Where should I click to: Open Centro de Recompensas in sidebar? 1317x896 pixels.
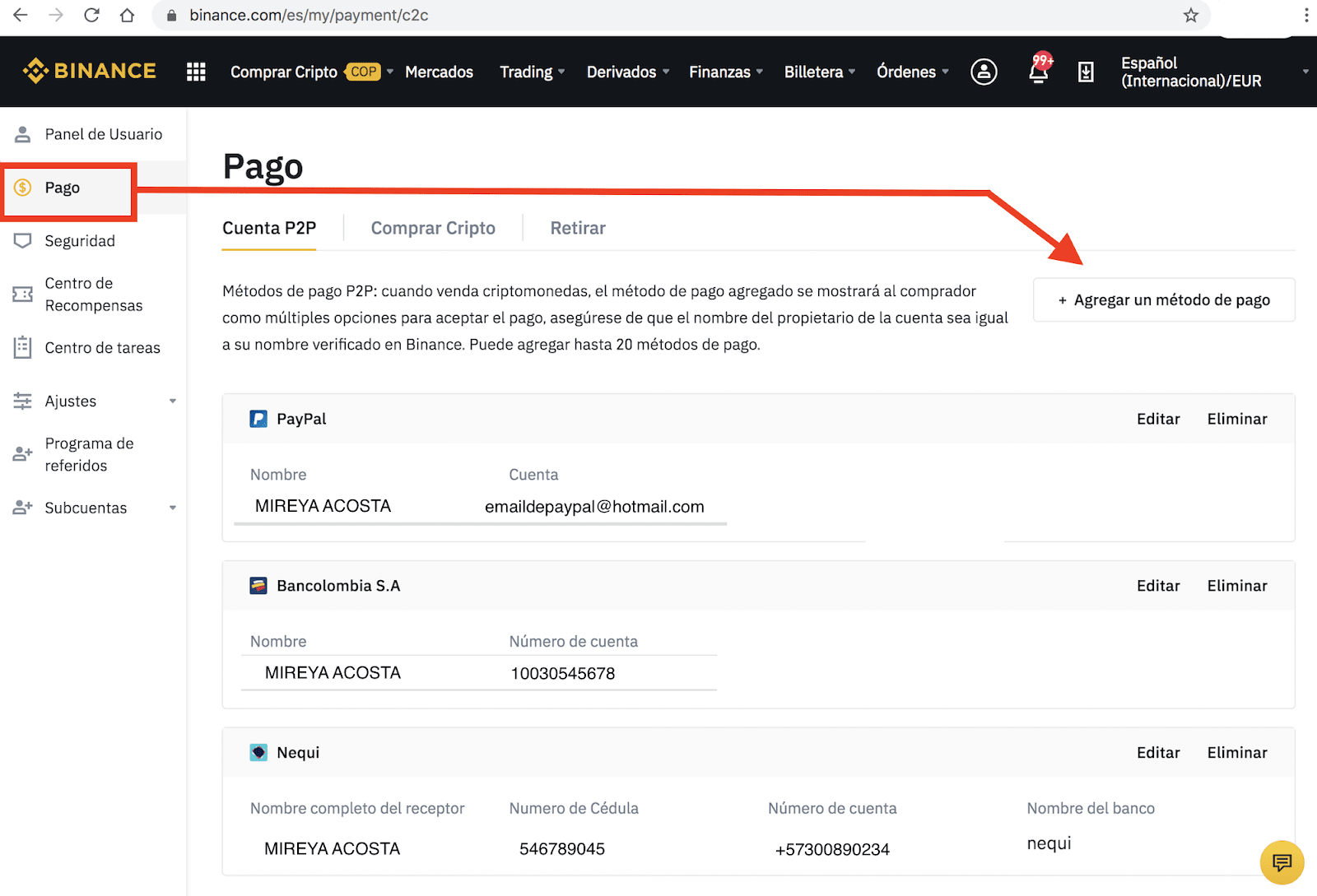[93, 294]
